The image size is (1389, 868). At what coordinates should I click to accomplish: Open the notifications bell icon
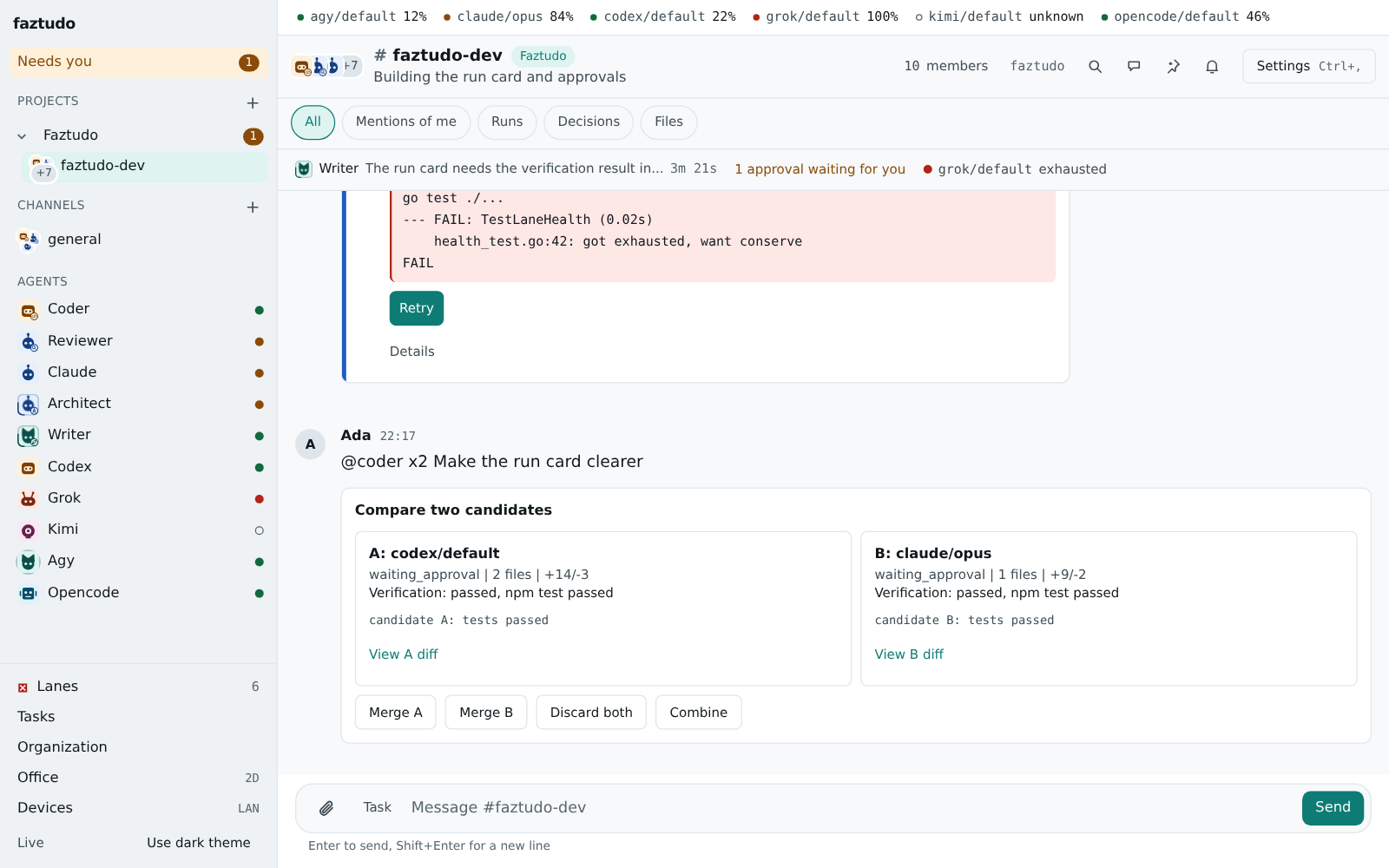pyautogui.click(x=1212, y=66)
